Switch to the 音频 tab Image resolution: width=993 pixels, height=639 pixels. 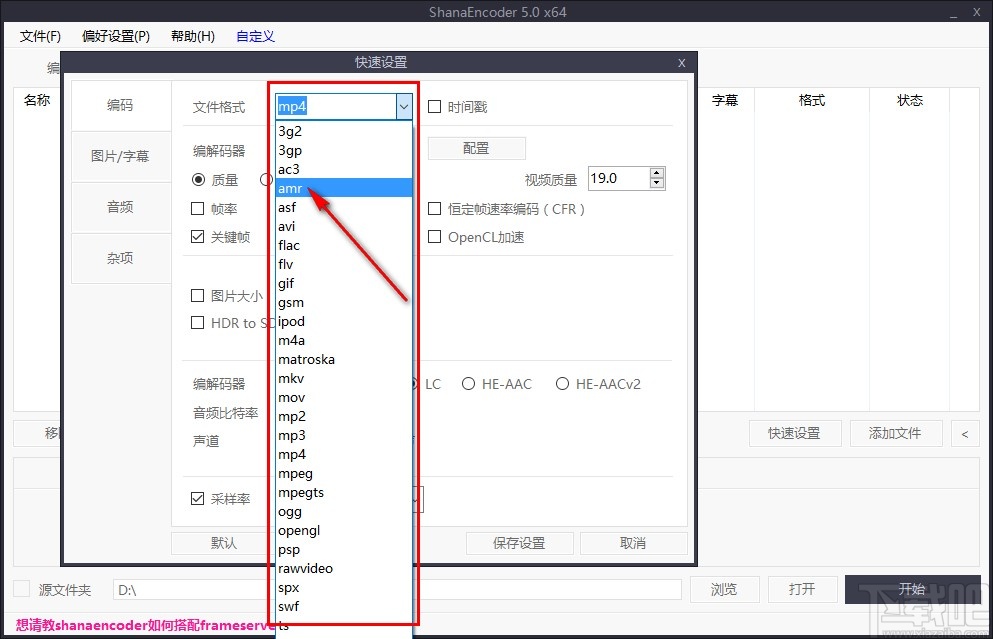coord(120,207)
